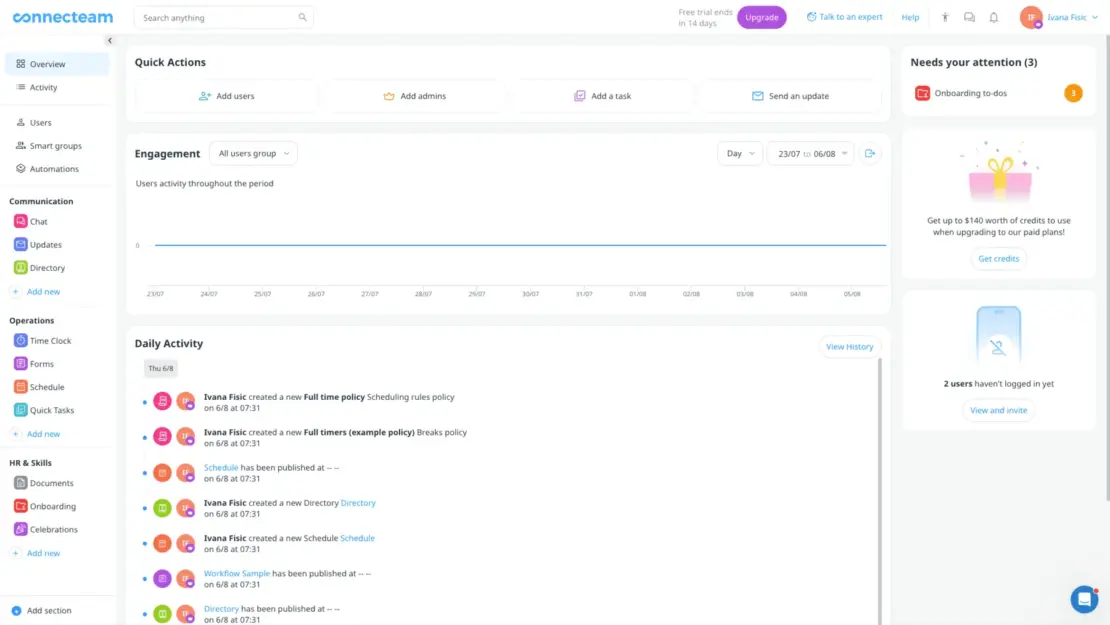
Task: Click the Daily Activity scrollbar
Action: (880, 491)
